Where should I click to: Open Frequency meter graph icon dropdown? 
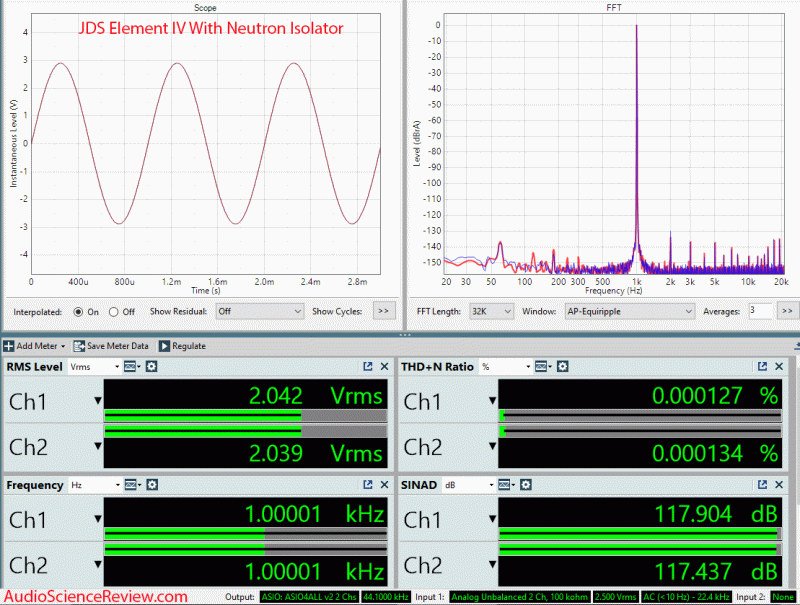click(133, 485)
